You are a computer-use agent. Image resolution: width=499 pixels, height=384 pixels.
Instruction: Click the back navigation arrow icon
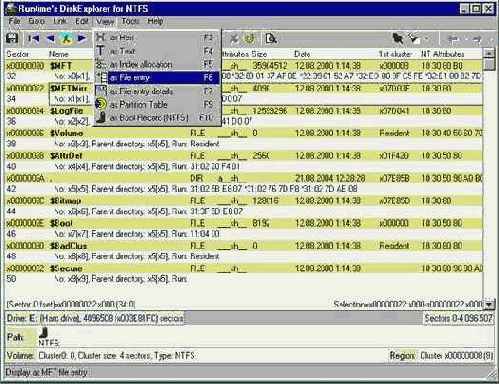click(x=453, y=39)
